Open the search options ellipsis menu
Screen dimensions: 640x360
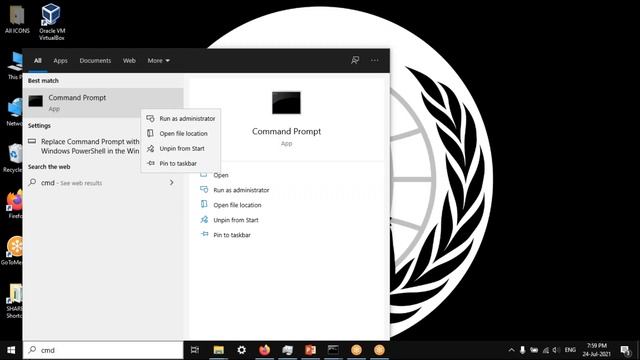pos(374,60)
